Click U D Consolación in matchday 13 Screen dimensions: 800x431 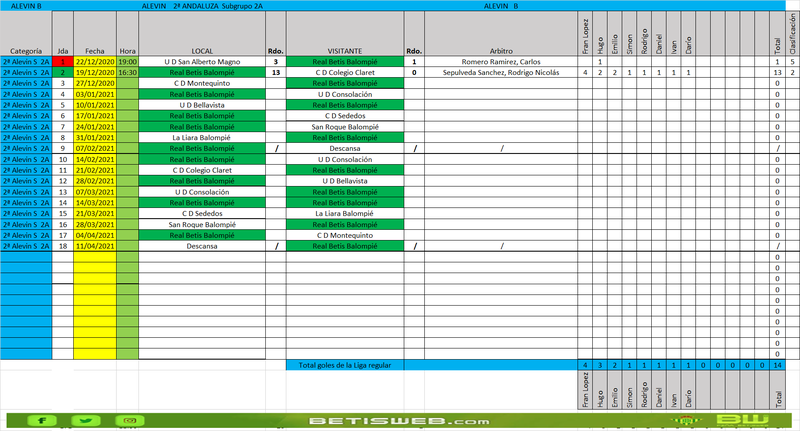pos(202,192)
